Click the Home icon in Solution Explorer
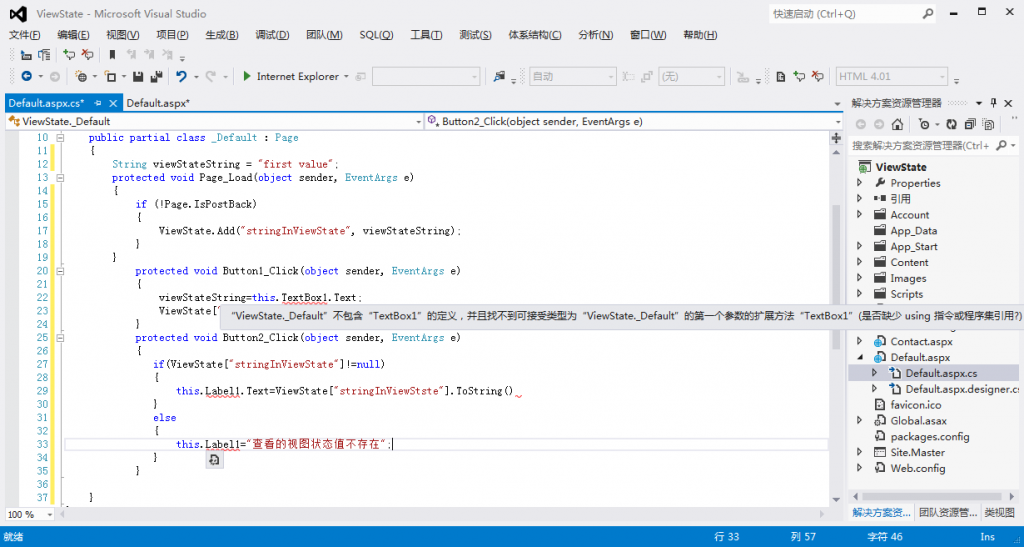 tap(898, 125)
